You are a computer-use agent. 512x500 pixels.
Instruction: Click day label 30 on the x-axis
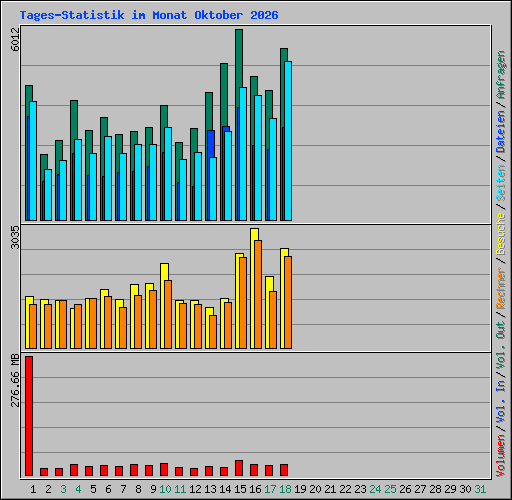[x=465, y=489]
